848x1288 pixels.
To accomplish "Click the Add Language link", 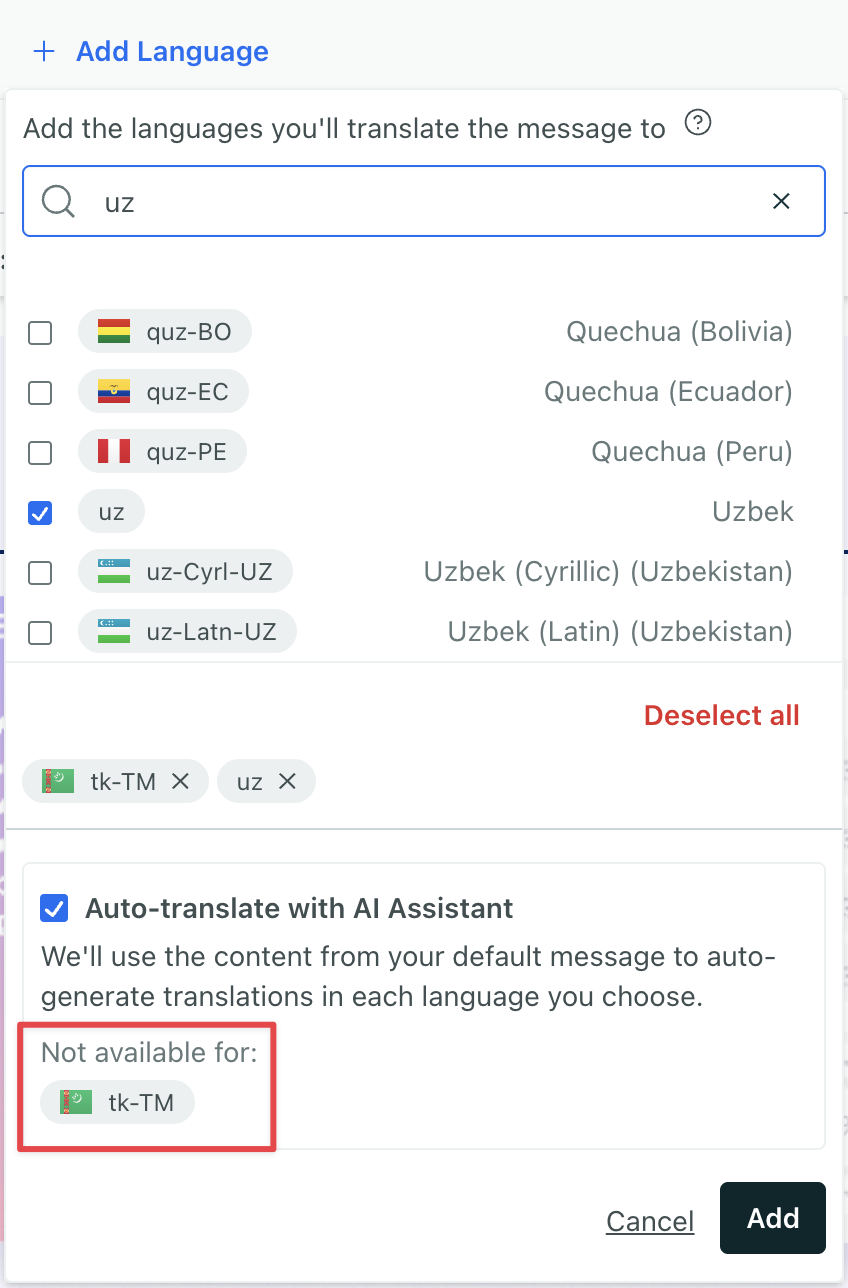I will pyautogui.click(x=172, y=52).
